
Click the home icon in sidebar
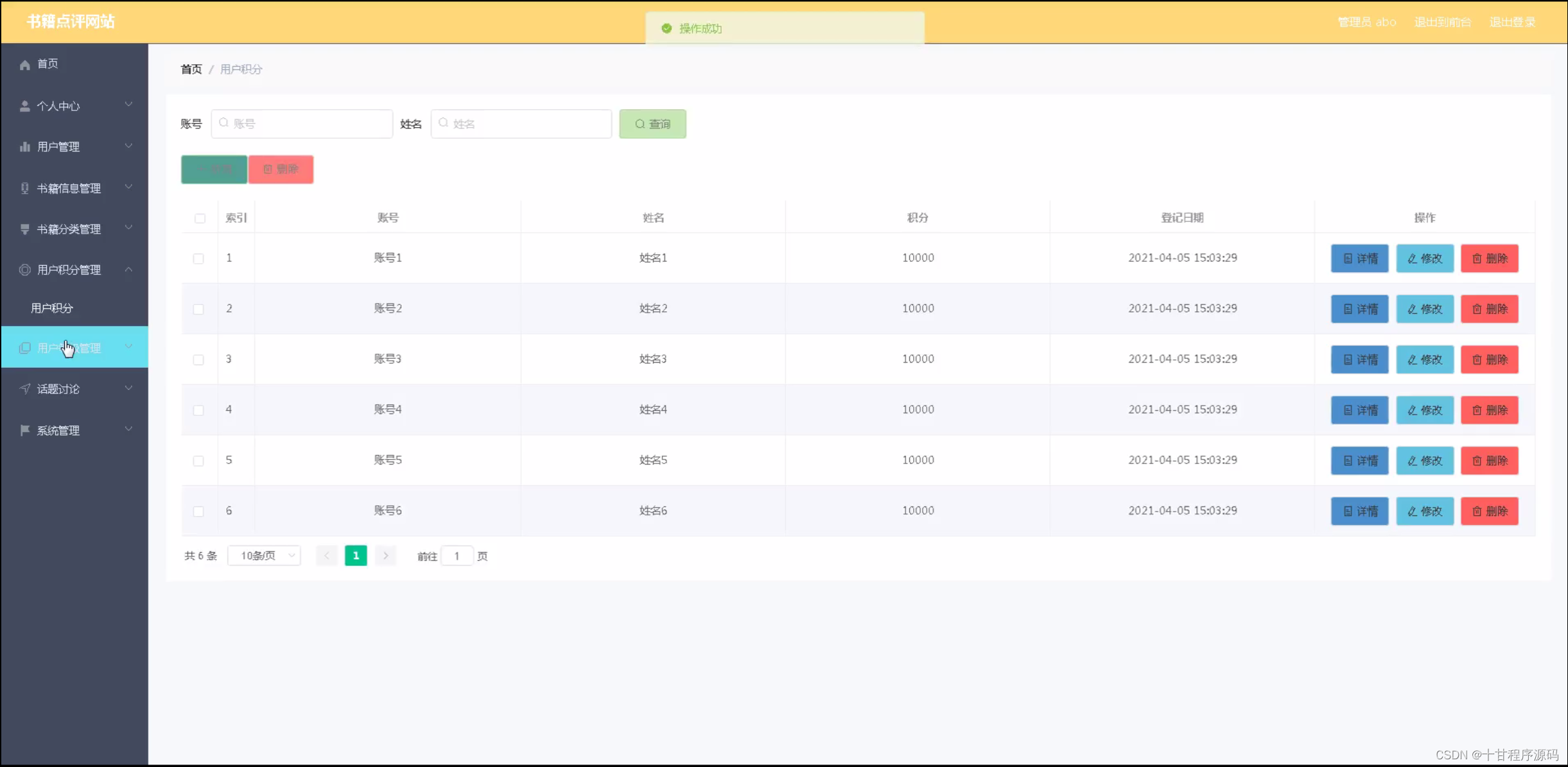[25, 64]
